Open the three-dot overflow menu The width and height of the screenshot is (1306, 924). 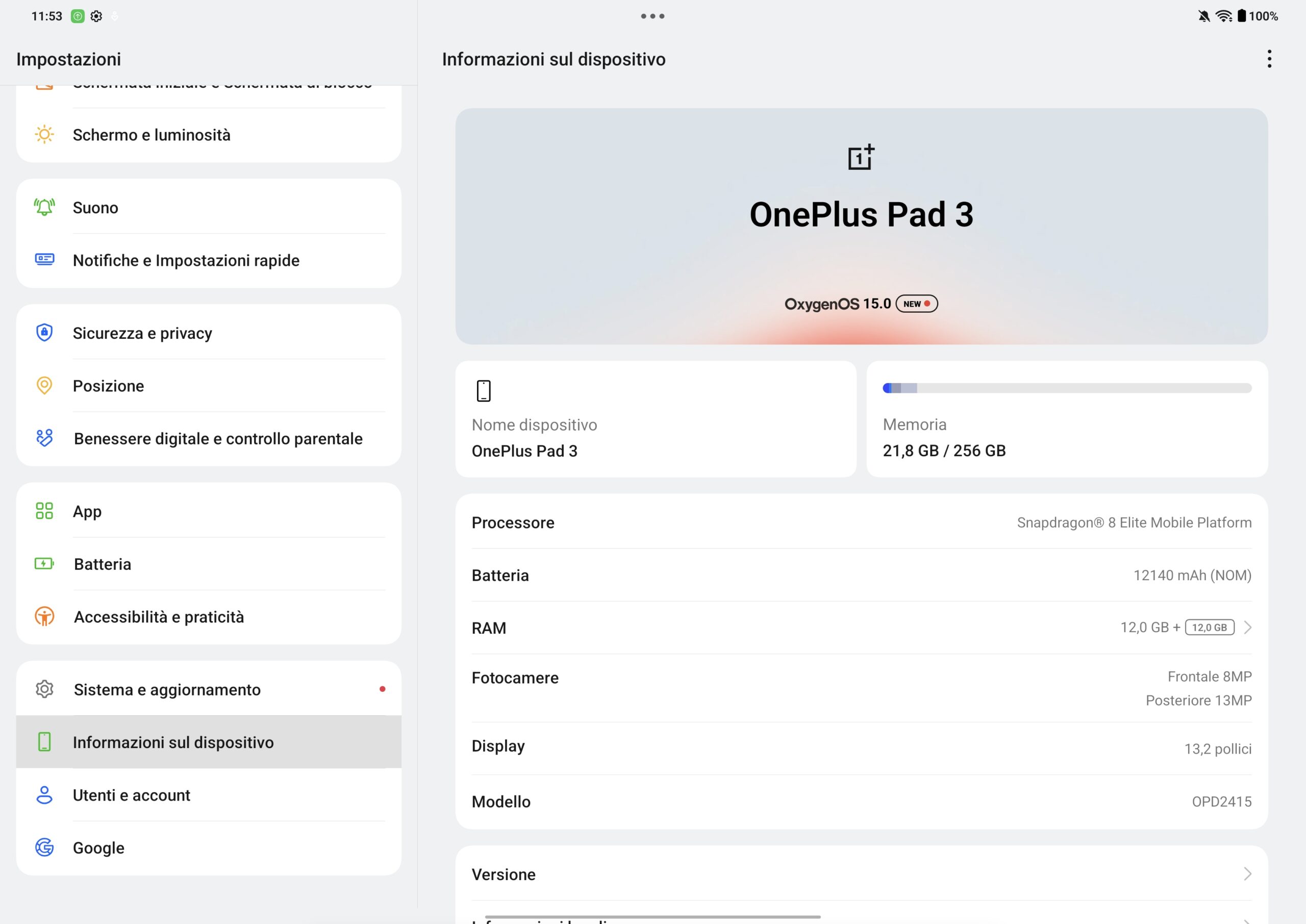[x=1270, y=59]
